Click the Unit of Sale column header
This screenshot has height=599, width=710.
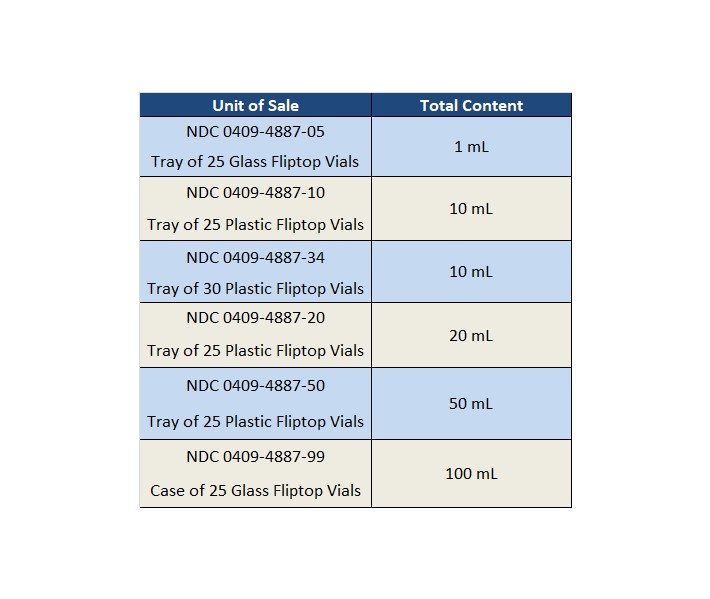(255, 105)
